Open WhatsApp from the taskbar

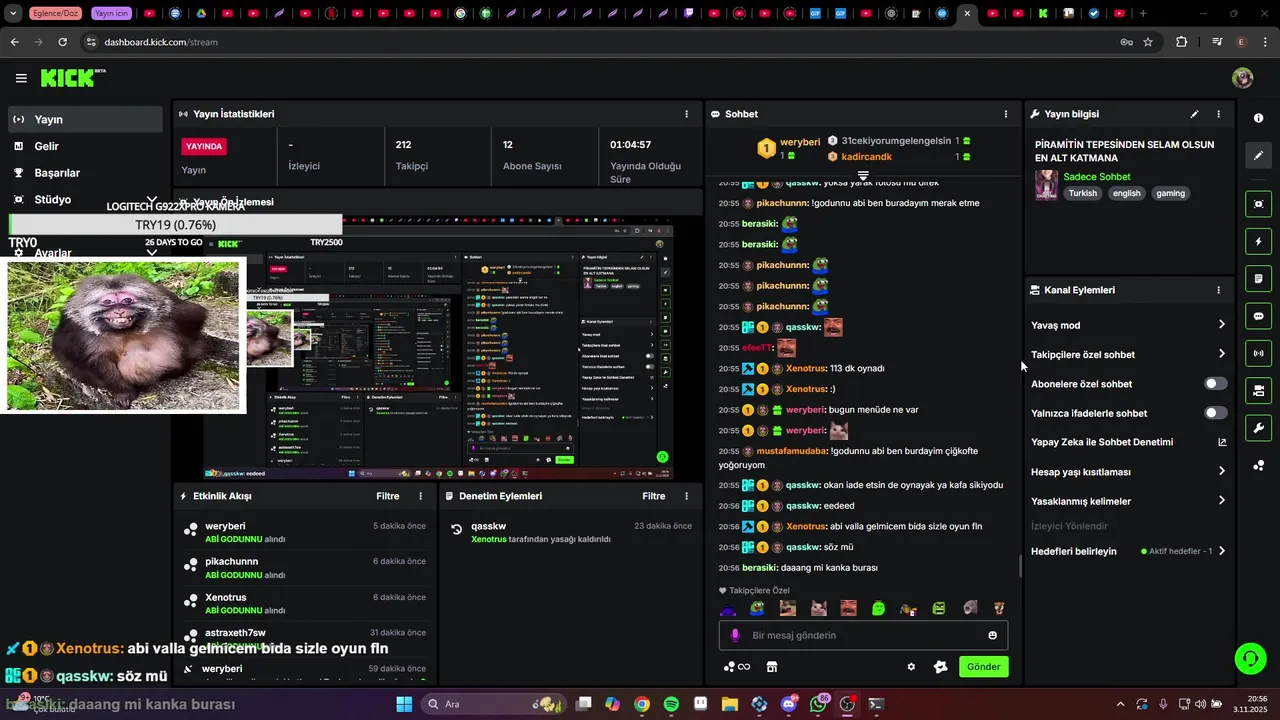[x=819, y=704]
